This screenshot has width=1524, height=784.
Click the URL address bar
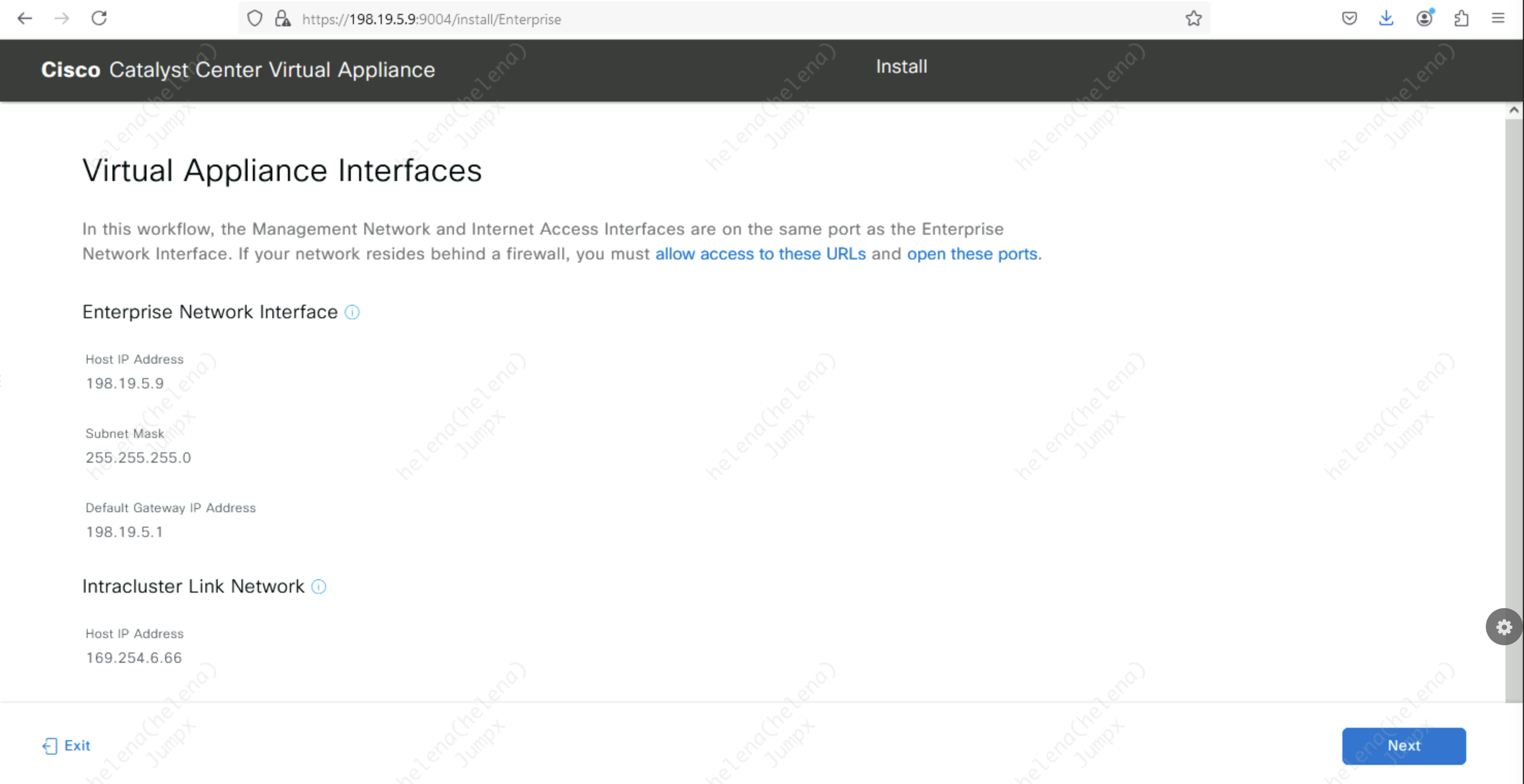[710, 19]
